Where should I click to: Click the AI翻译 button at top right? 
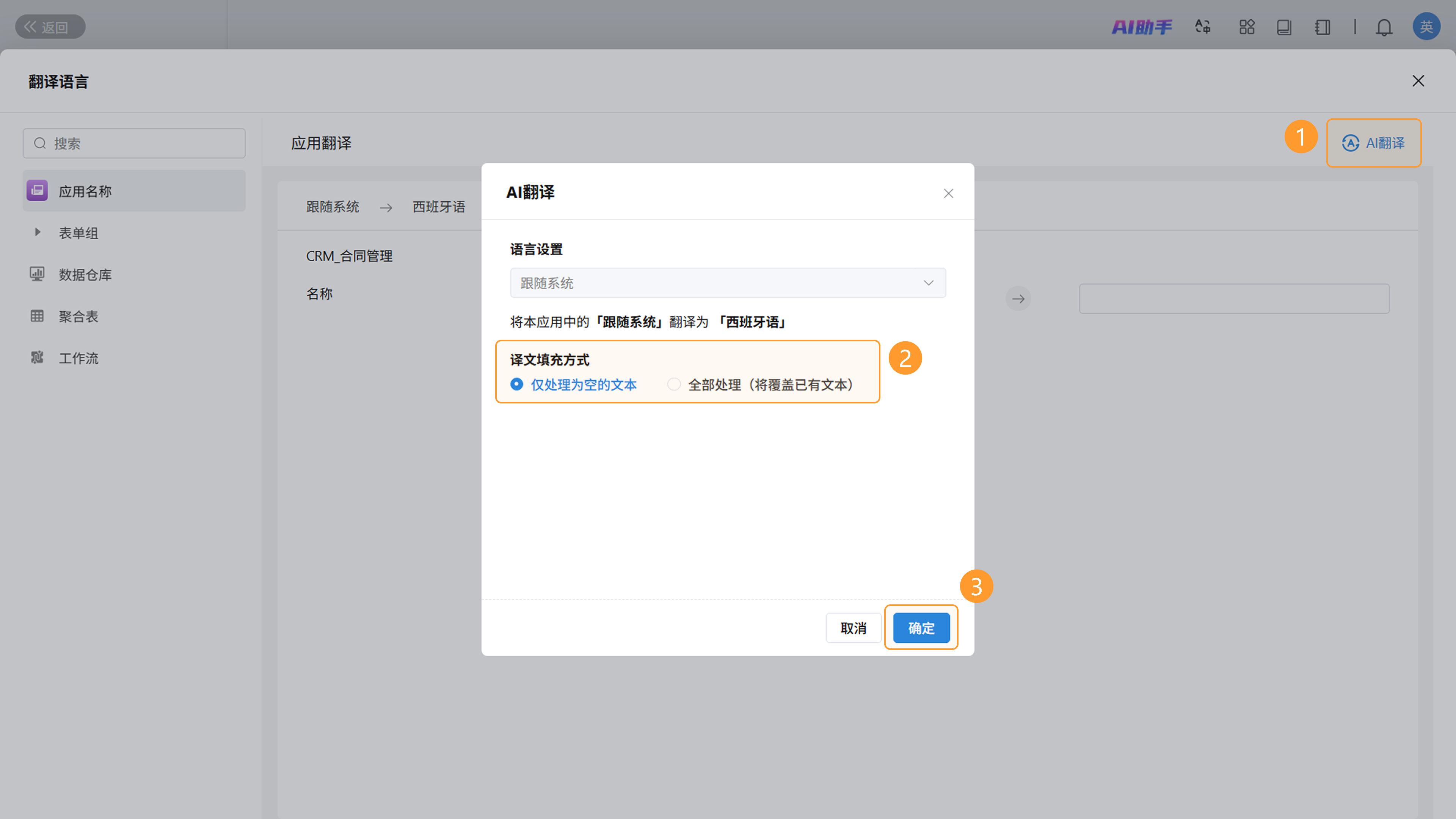tap(1373, 143)
